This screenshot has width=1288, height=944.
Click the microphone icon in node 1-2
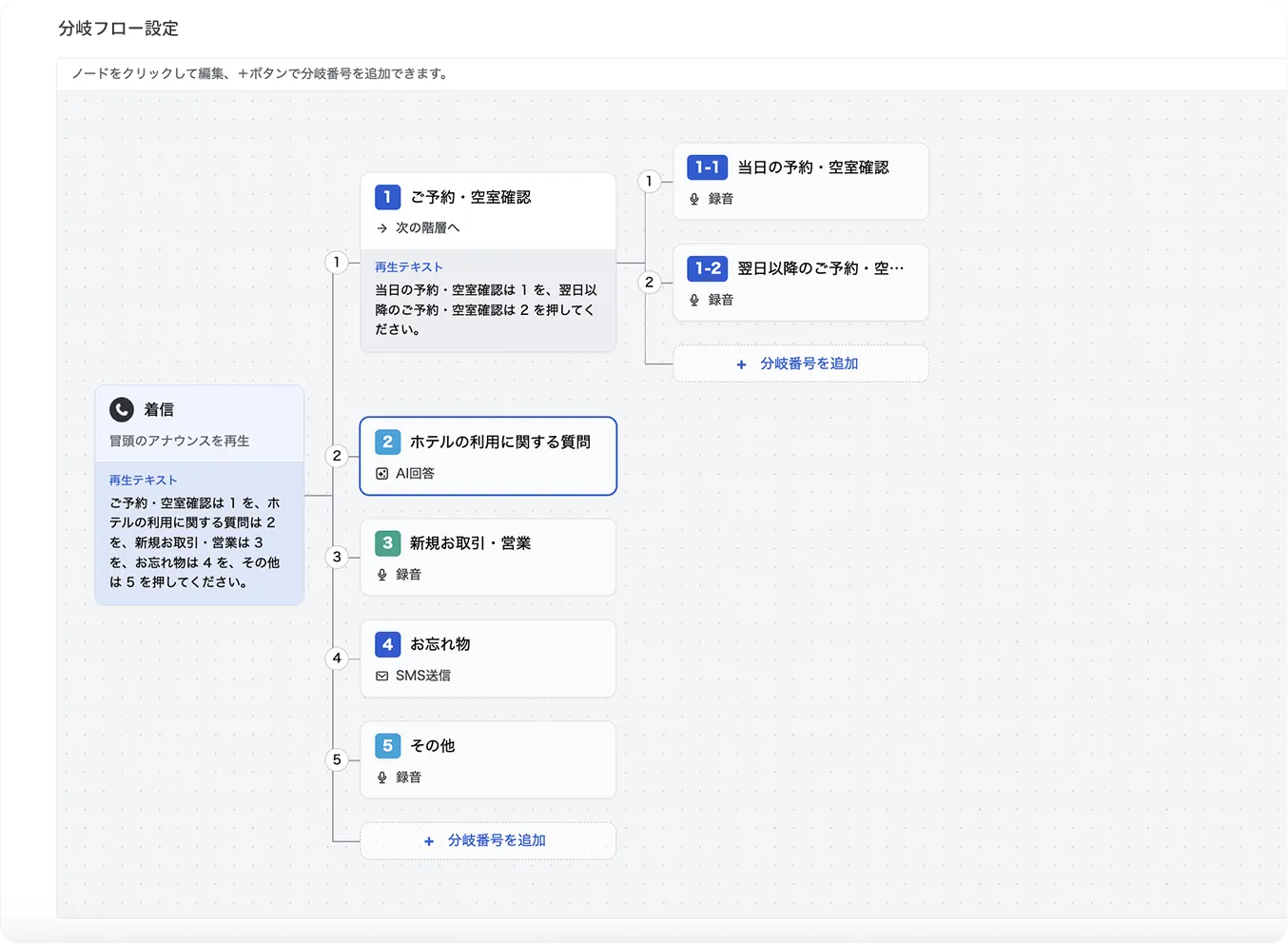[x=694, y=300]
